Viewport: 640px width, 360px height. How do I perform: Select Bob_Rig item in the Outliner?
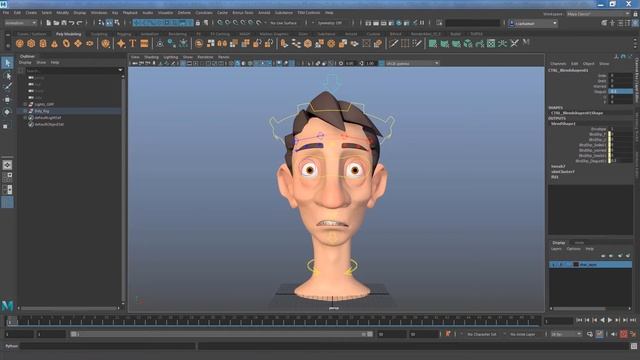tap(42, 111)
